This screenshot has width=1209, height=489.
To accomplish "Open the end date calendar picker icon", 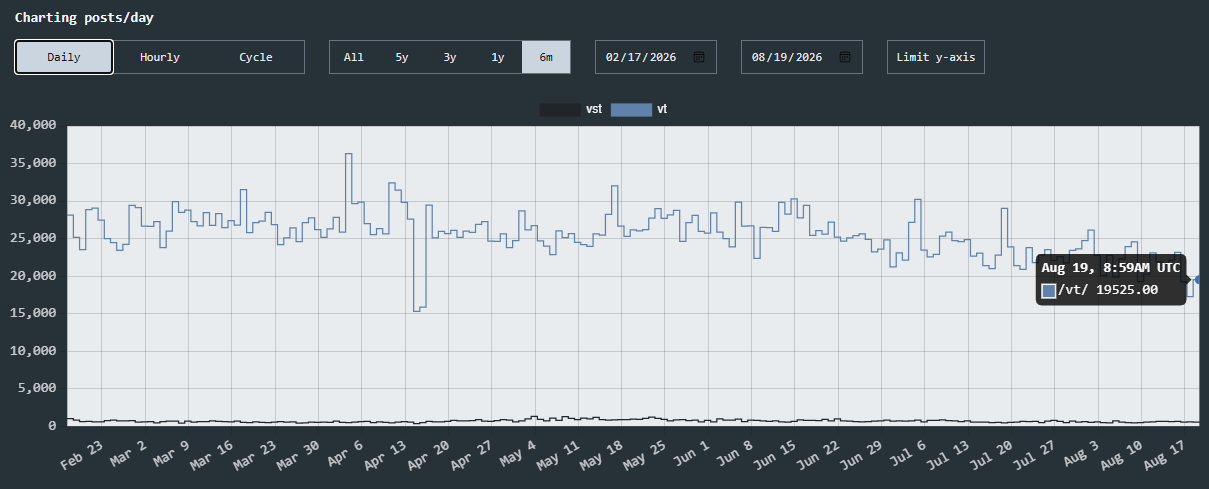I will (x=845, y=57).
